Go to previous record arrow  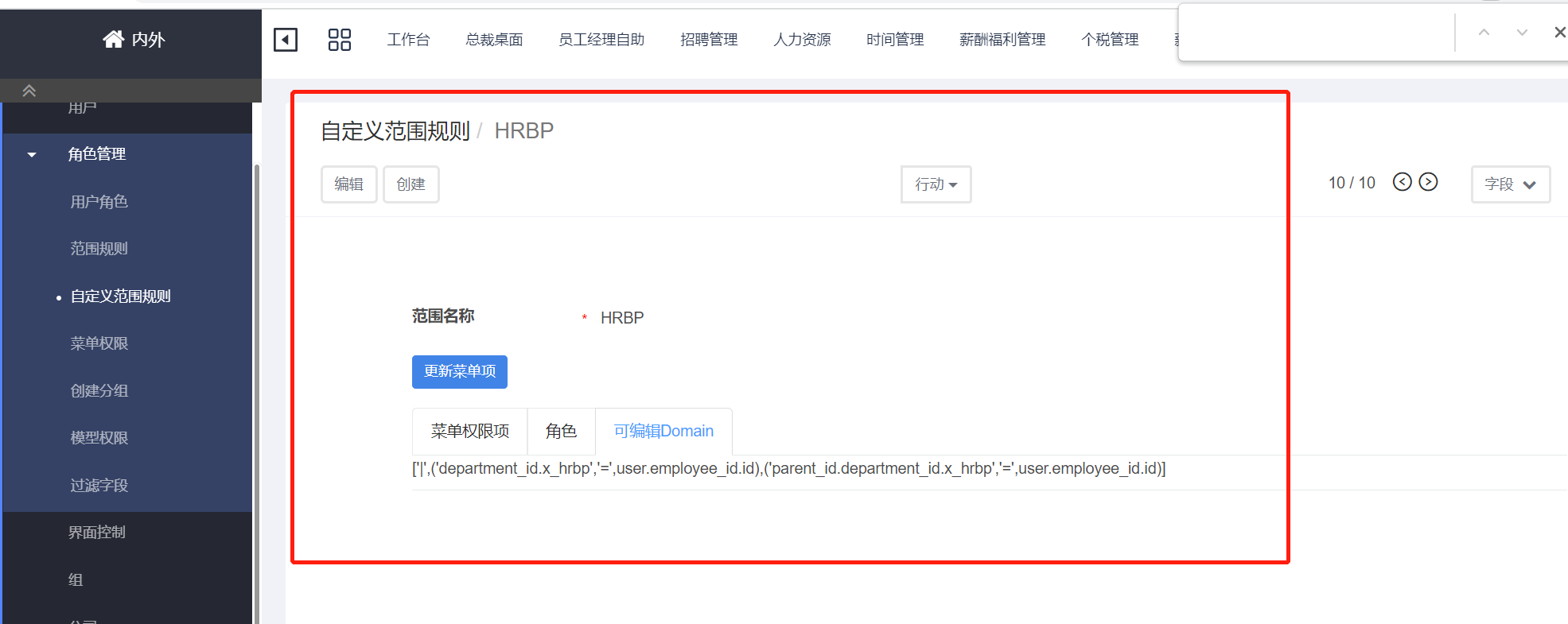coord(1402,182)
